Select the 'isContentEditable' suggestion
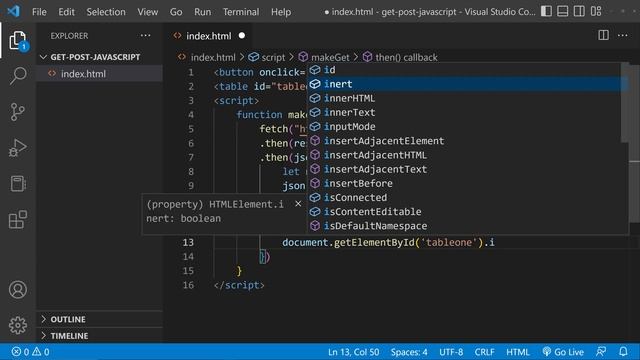 [464, 212]
